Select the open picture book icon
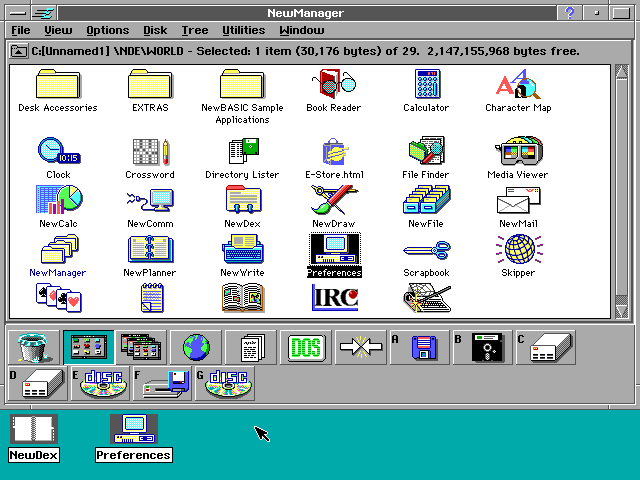Viewport: 640px width, 480px height. tap(243, 298)
